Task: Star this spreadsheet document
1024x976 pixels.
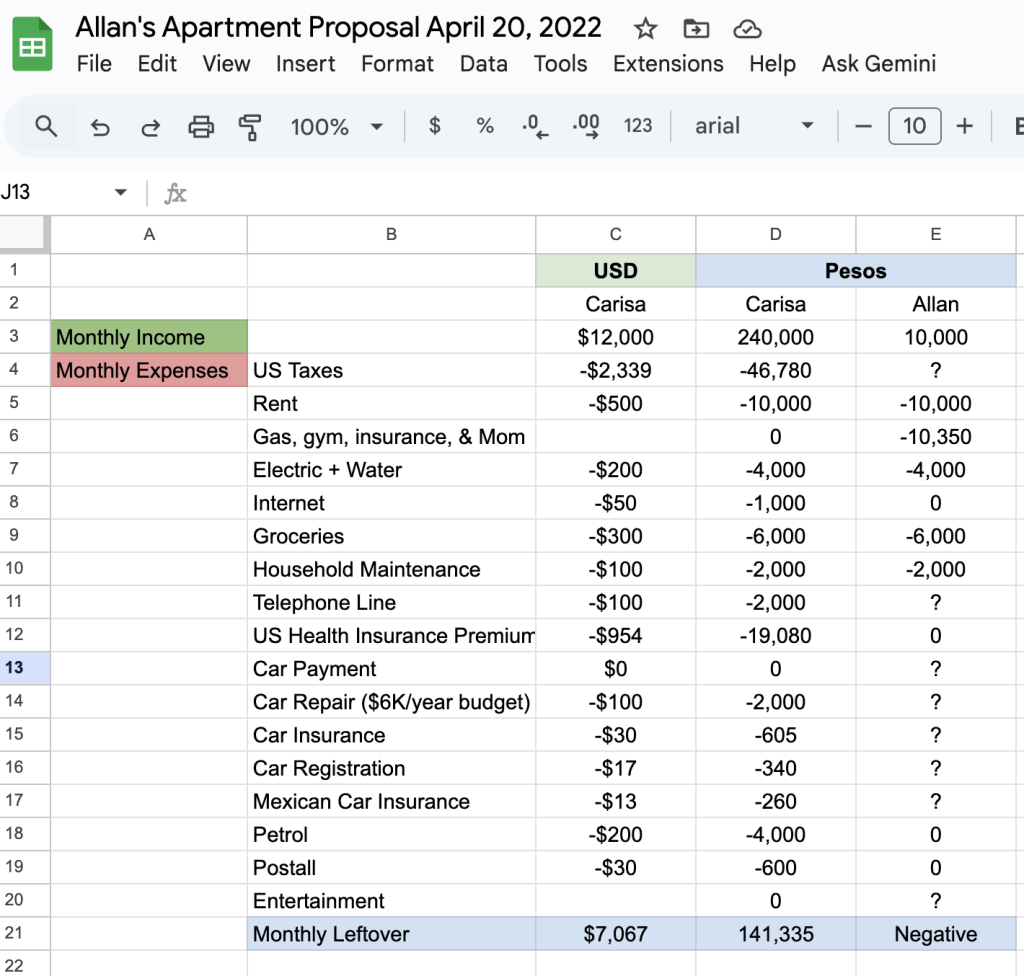Action: click(646, 28)
